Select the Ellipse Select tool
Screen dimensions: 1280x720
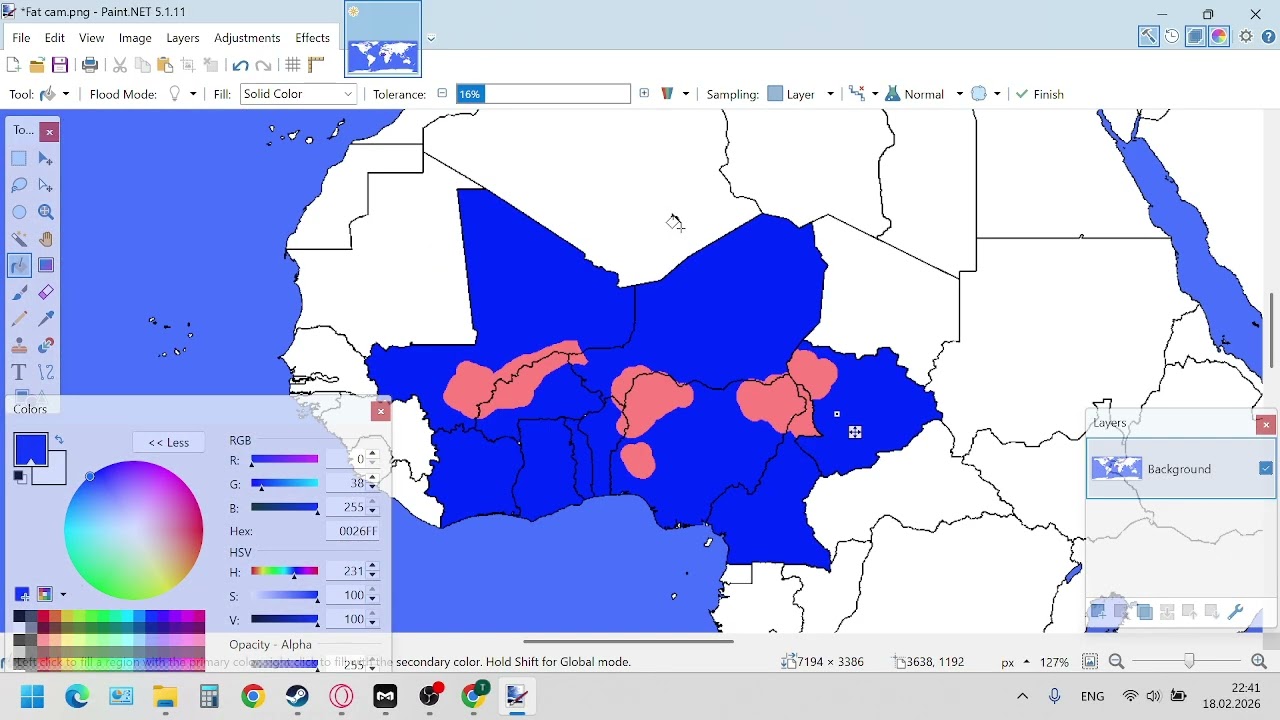click(x=19, y=212)
